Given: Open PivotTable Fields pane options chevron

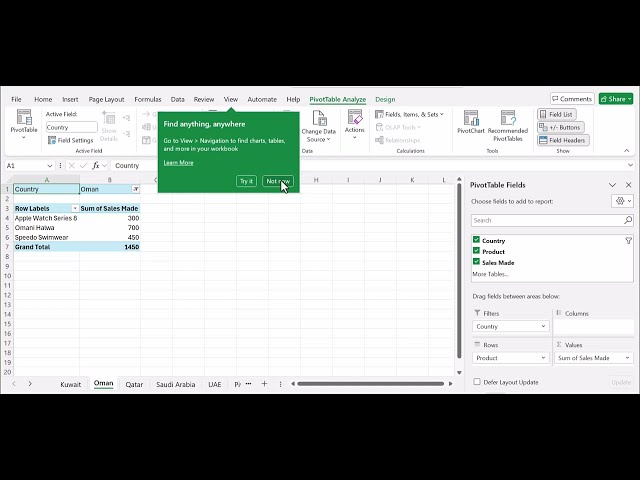Looking at the screenshot, I should 612,185.
